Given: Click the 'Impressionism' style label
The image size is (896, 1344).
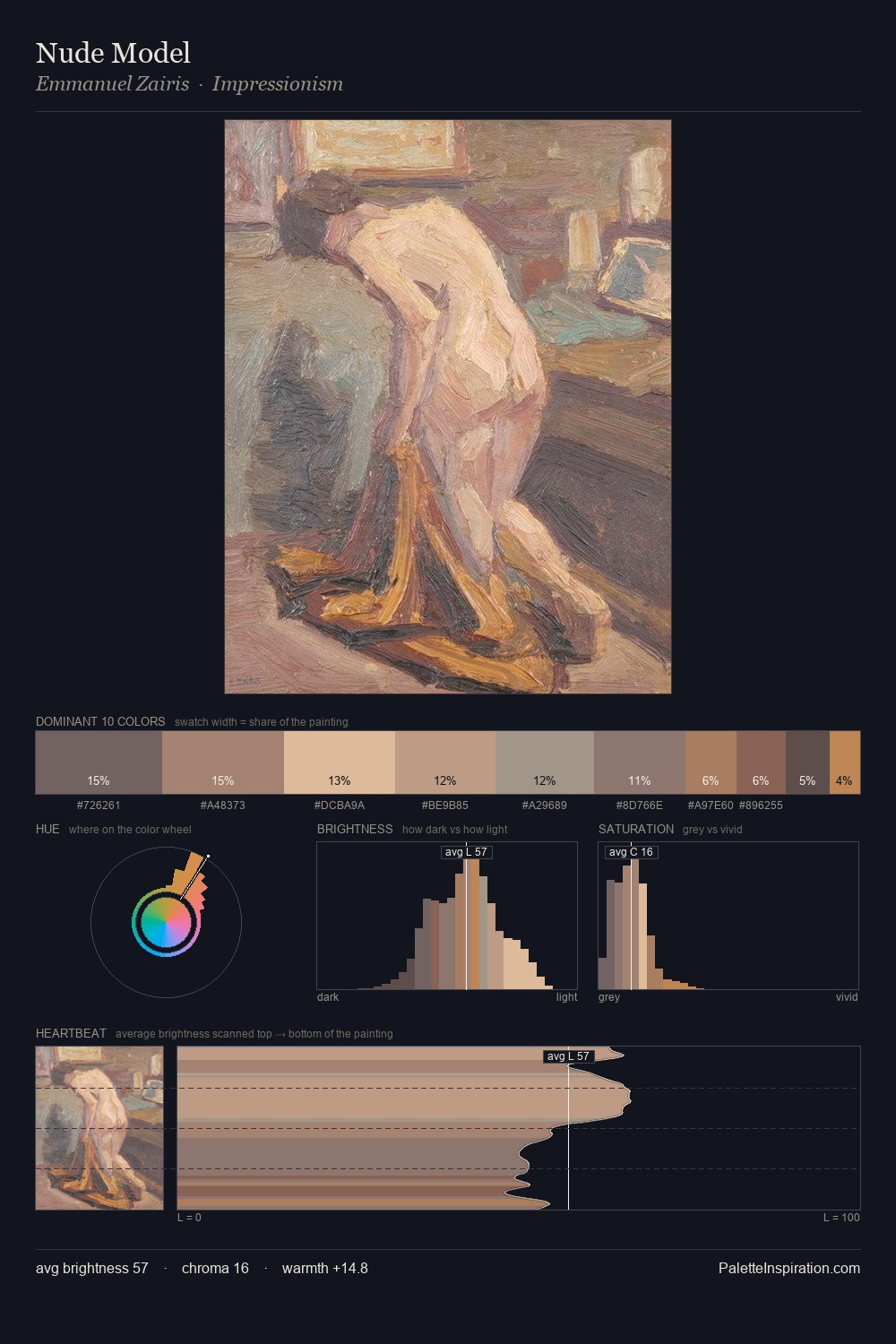Looking at the screenshot, I should 278,84.
